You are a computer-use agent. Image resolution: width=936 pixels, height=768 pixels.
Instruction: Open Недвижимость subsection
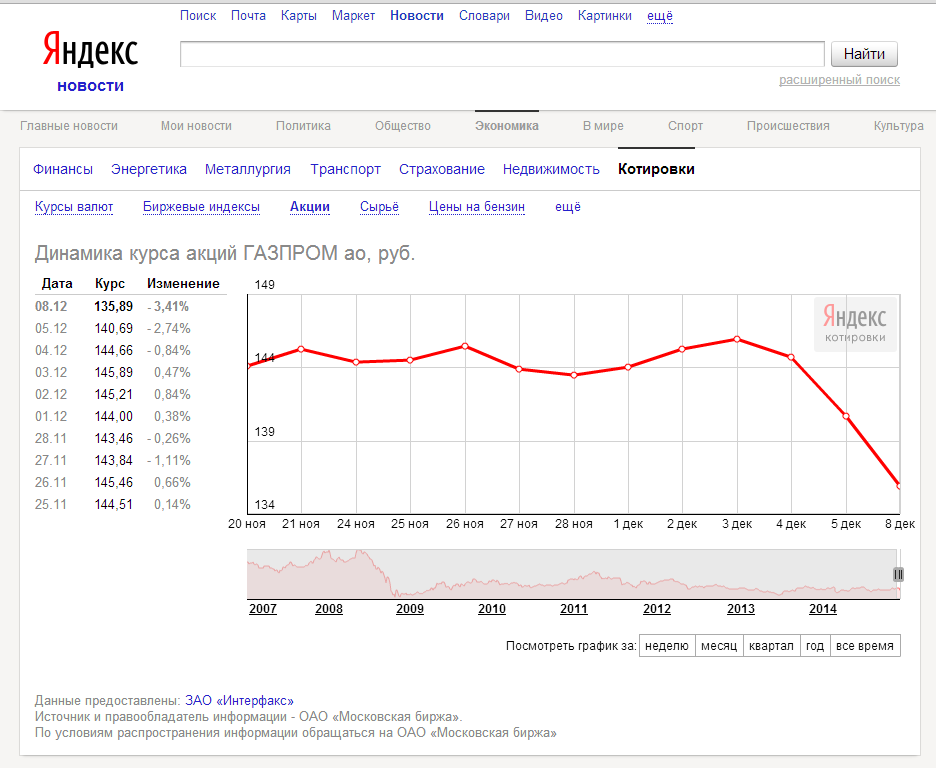[551, 169]
